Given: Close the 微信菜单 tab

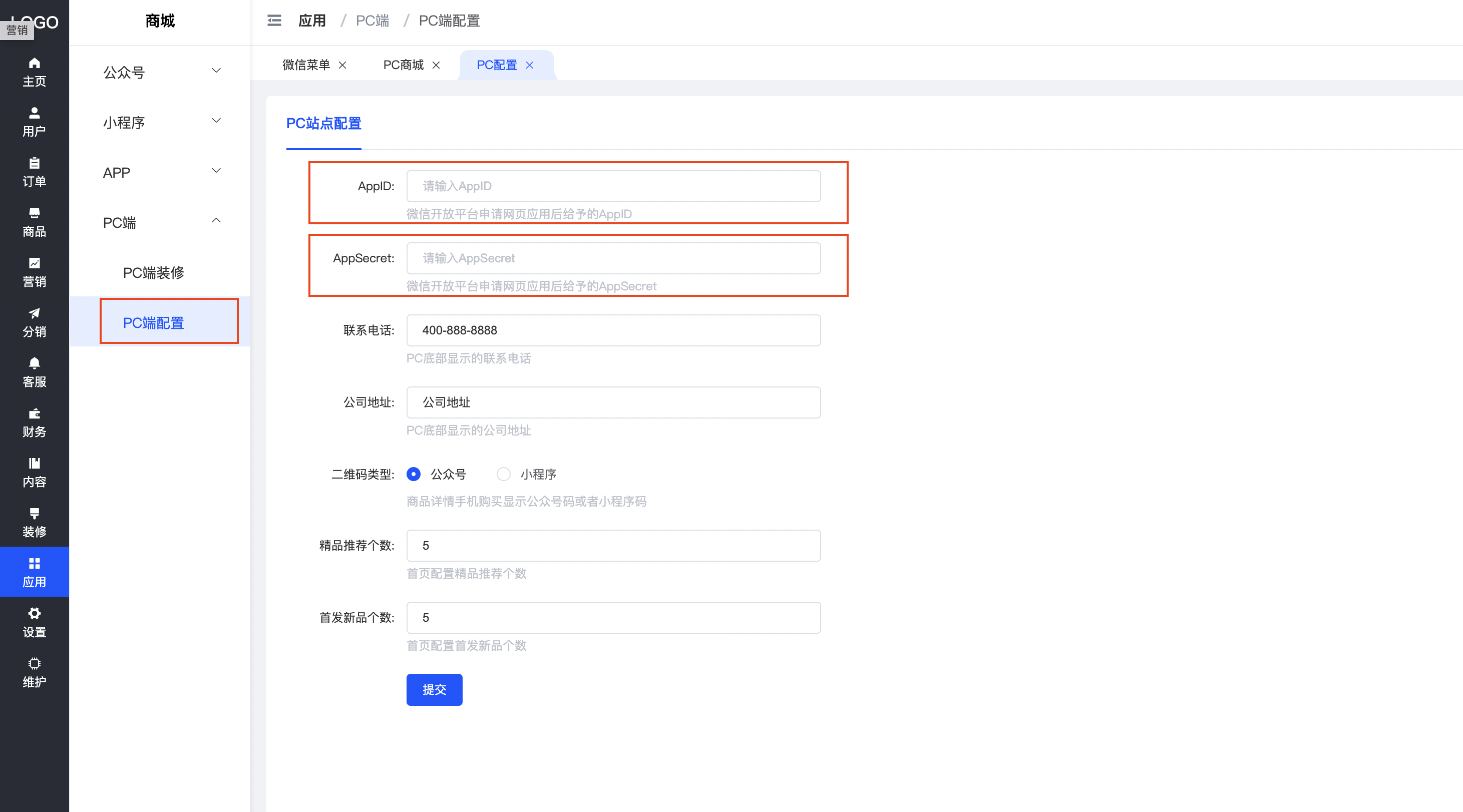Looking at the screenshot, I should pos(342,65).
